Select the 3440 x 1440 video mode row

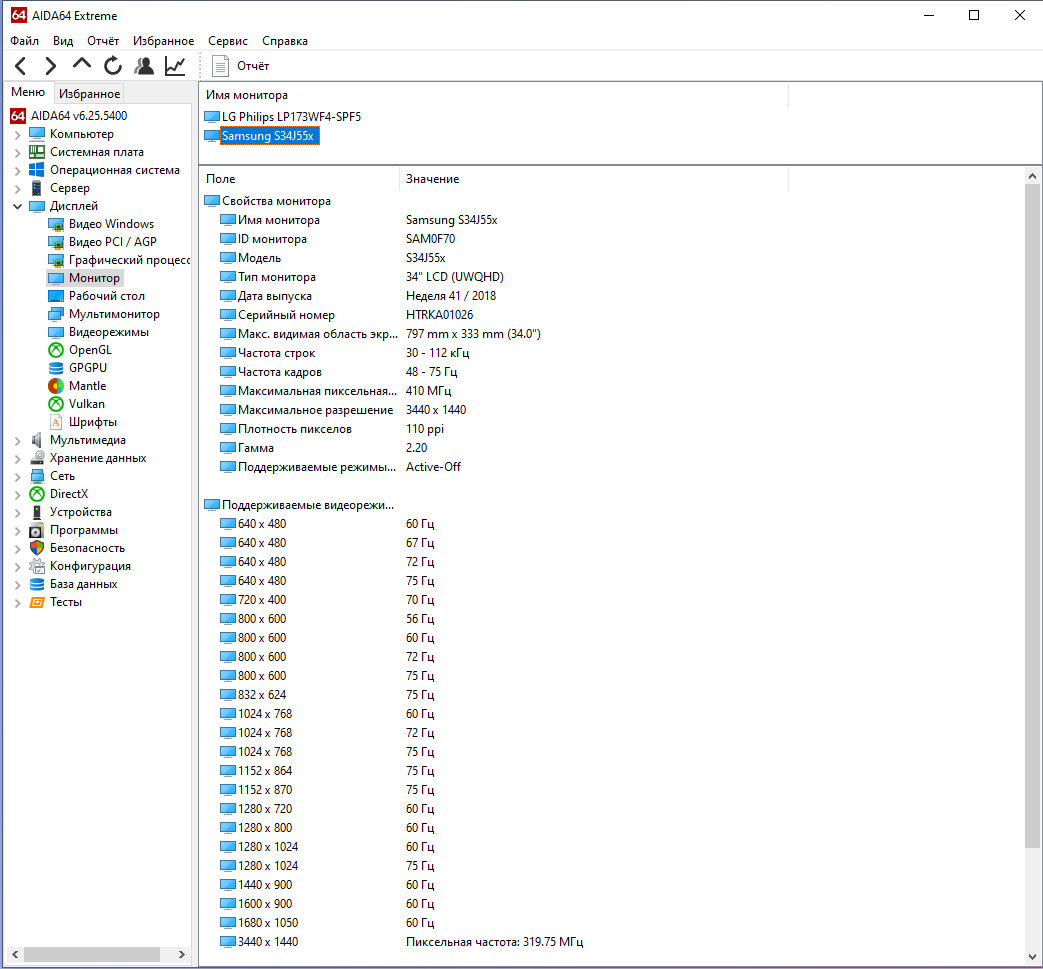pos(402,942)
